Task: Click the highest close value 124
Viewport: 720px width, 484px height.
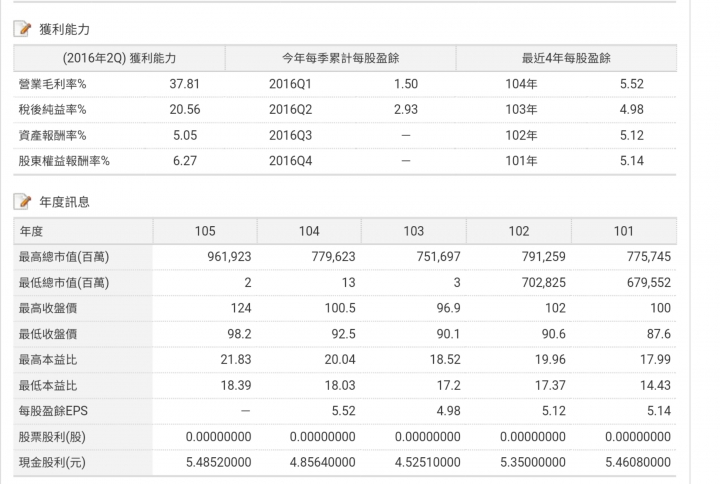Action: point(241,308)
